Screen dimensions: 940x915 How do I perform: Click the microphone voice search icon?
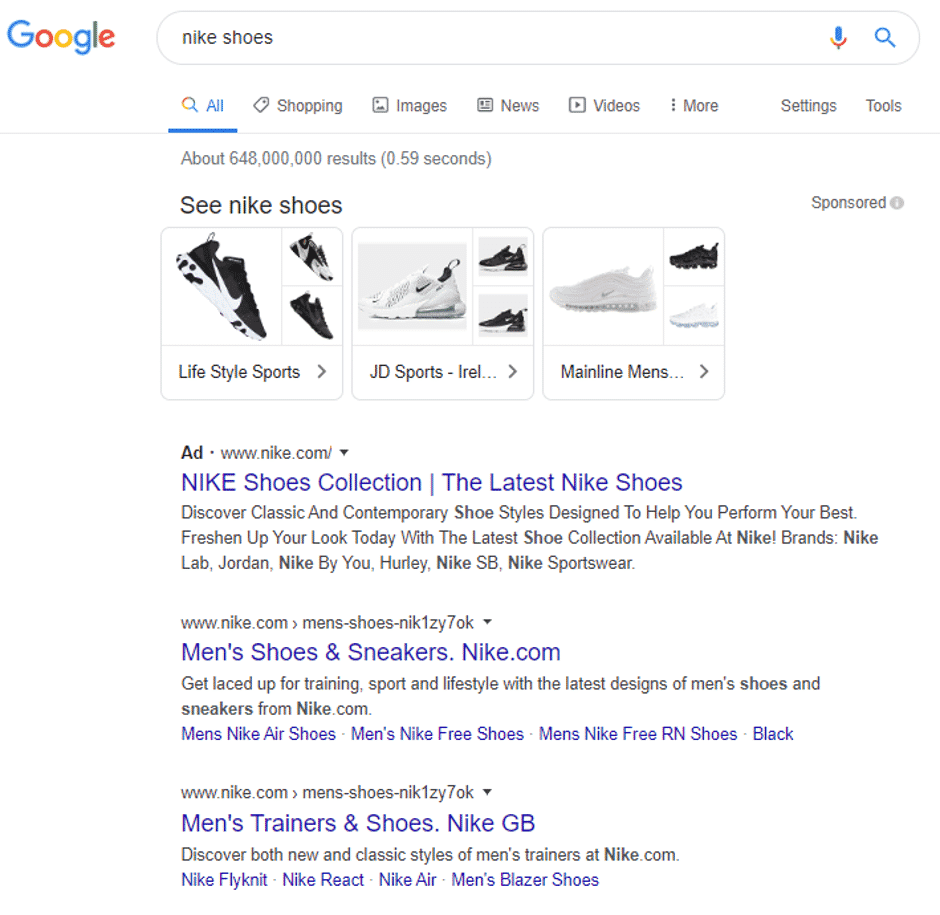(838, 38)
